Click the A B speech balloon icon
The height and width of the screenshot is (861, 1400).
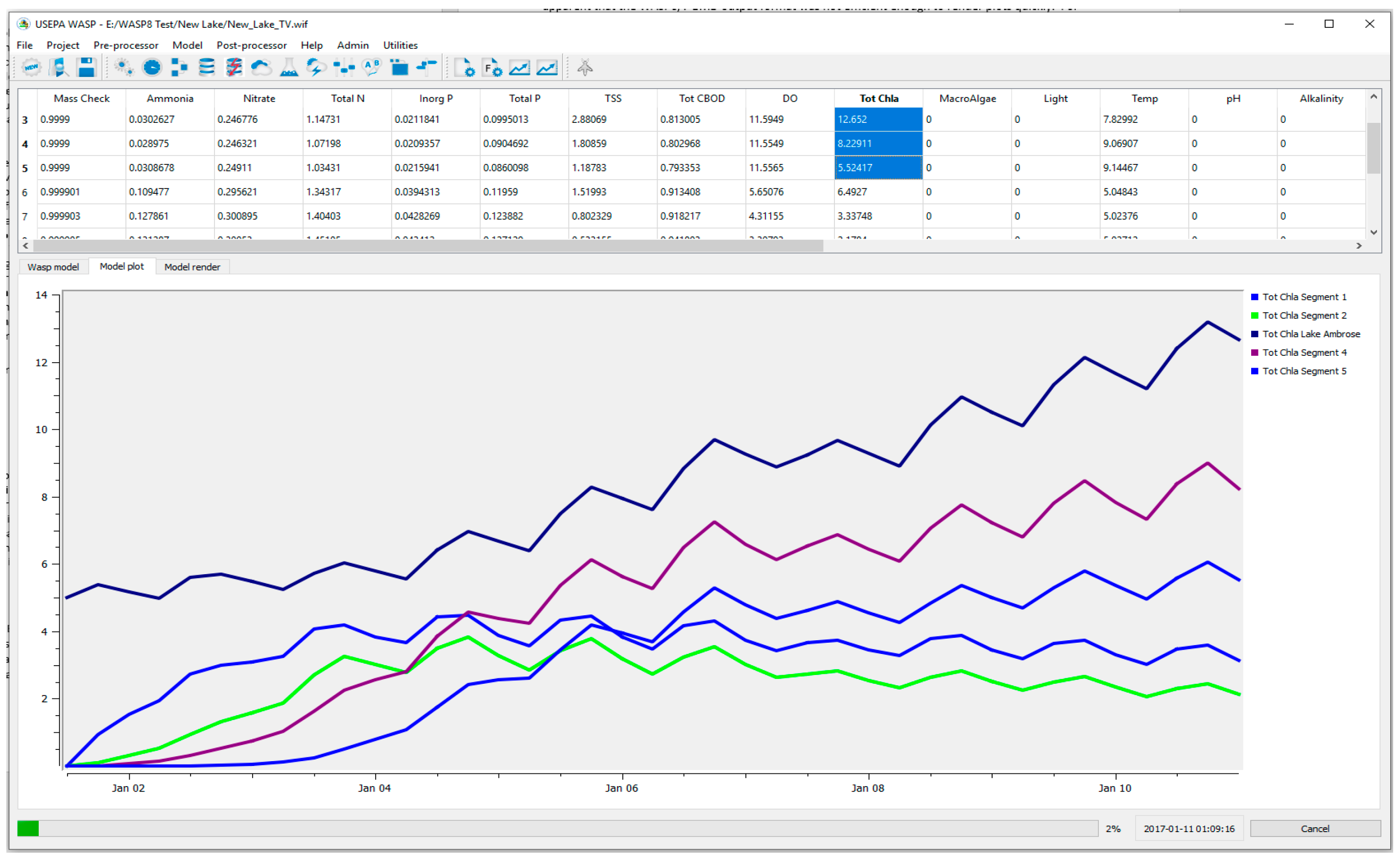coord(371,68)
